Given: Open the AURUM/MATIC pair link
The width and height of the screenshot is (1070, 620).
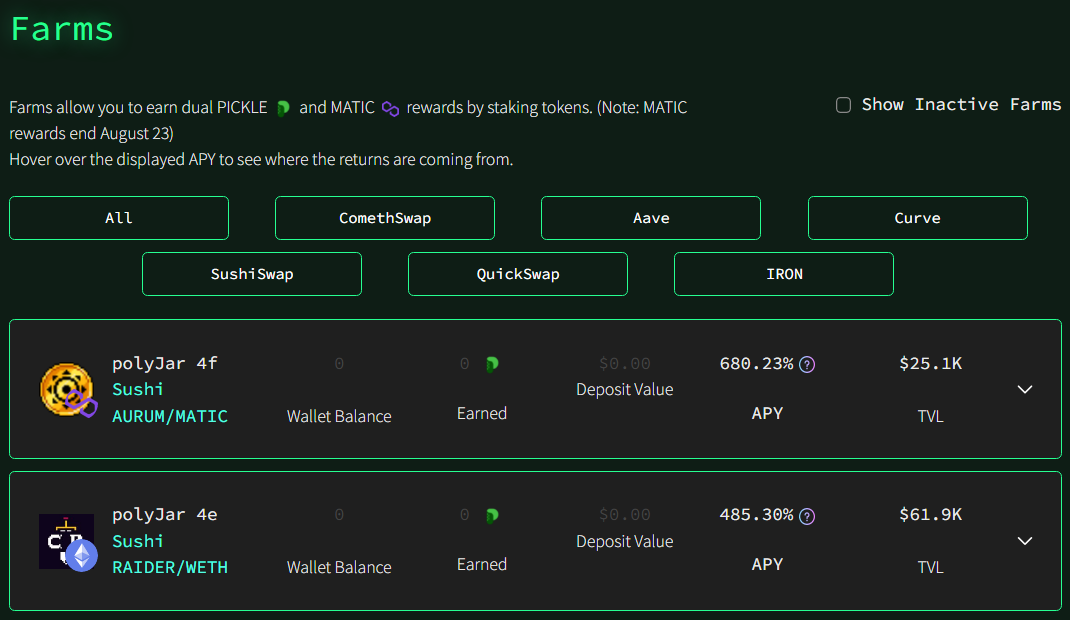Looking at the screenshot, I should (170, 416).
